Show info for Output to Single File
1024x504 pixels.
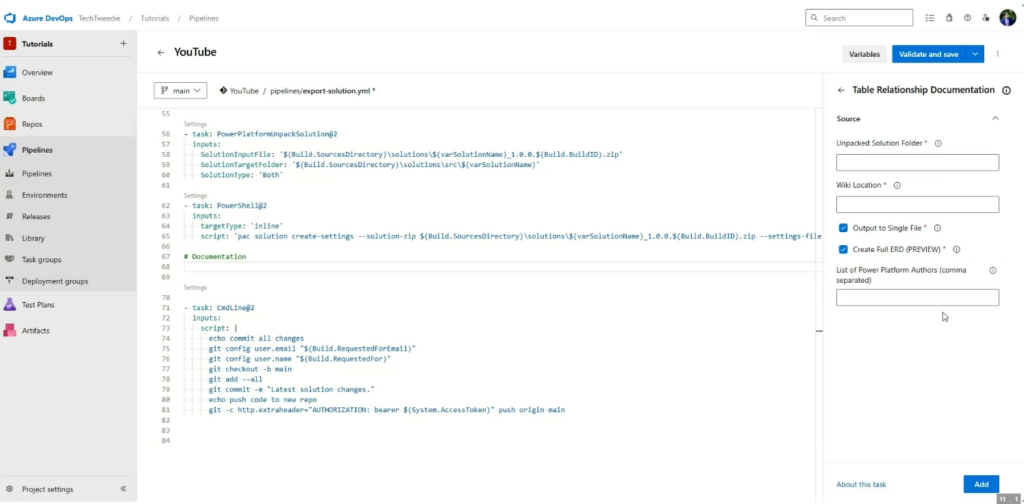click(x=937, y=228)
